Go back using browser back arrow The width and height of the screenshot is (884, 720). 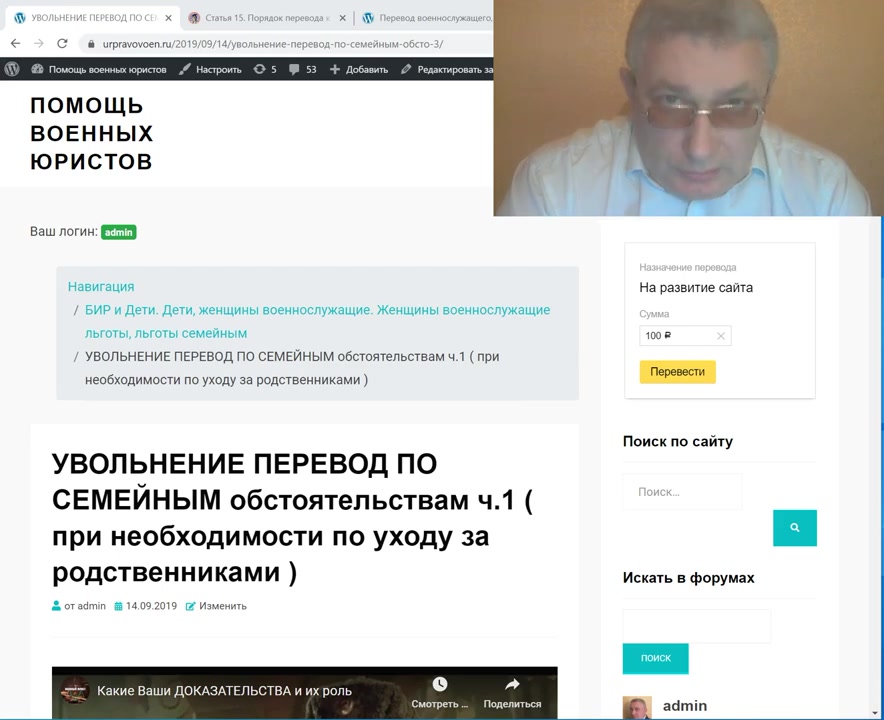pyautogui.click(x=15, y=44)
